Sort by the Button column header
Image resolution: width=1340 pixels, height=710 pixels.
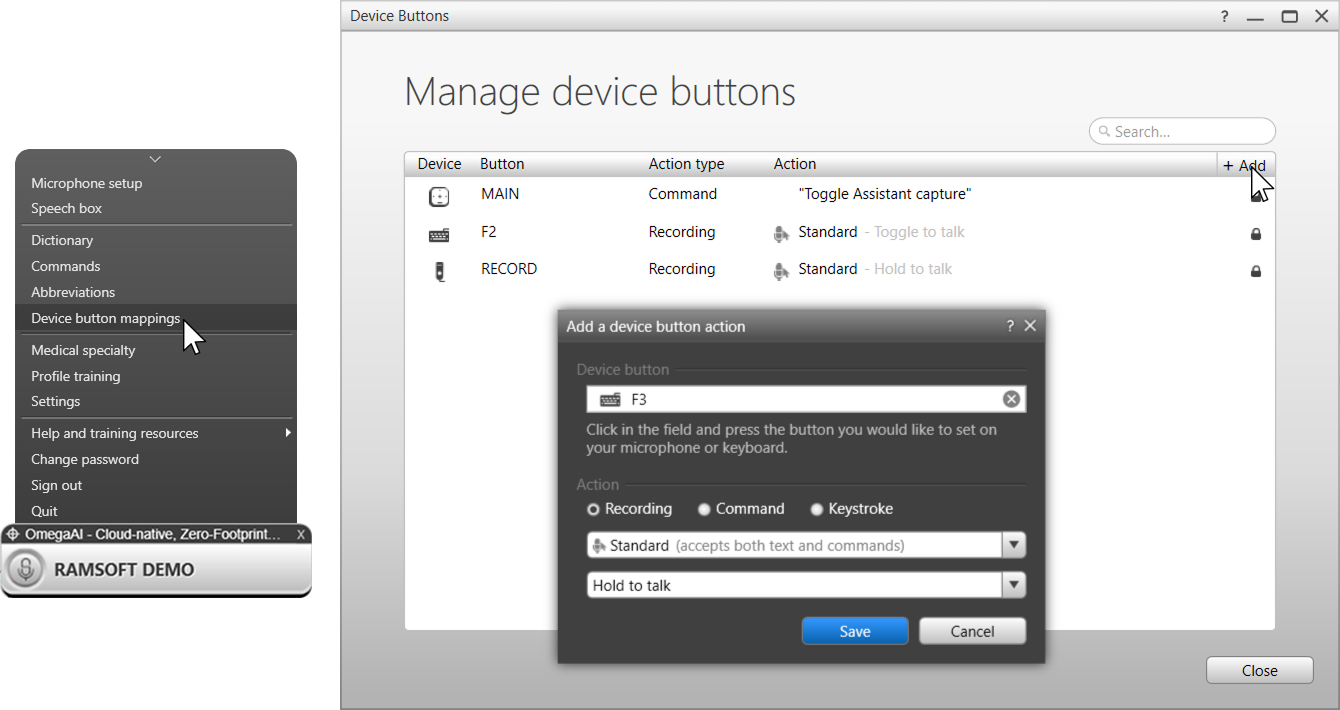pyautogui.click(x=502, y=164)
